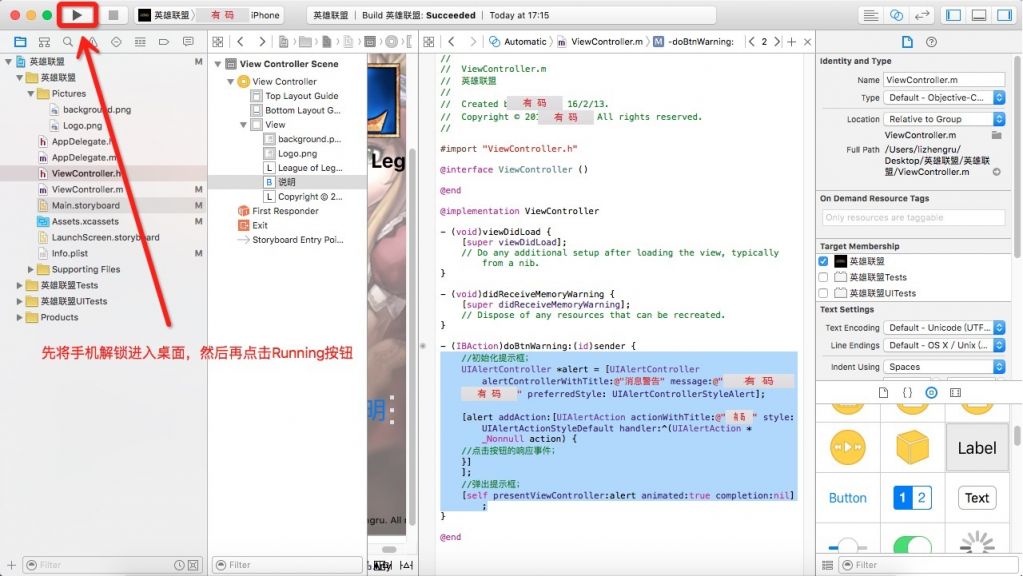Check the 英雄联盟UITests target membership
Screen dimensions: 1023x576
(823, 293)
